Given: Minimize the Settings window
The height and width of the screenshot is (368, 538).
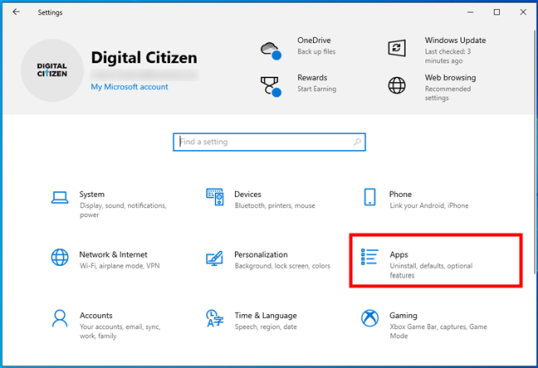Looking at the screenshot, I should pos(470,12).
